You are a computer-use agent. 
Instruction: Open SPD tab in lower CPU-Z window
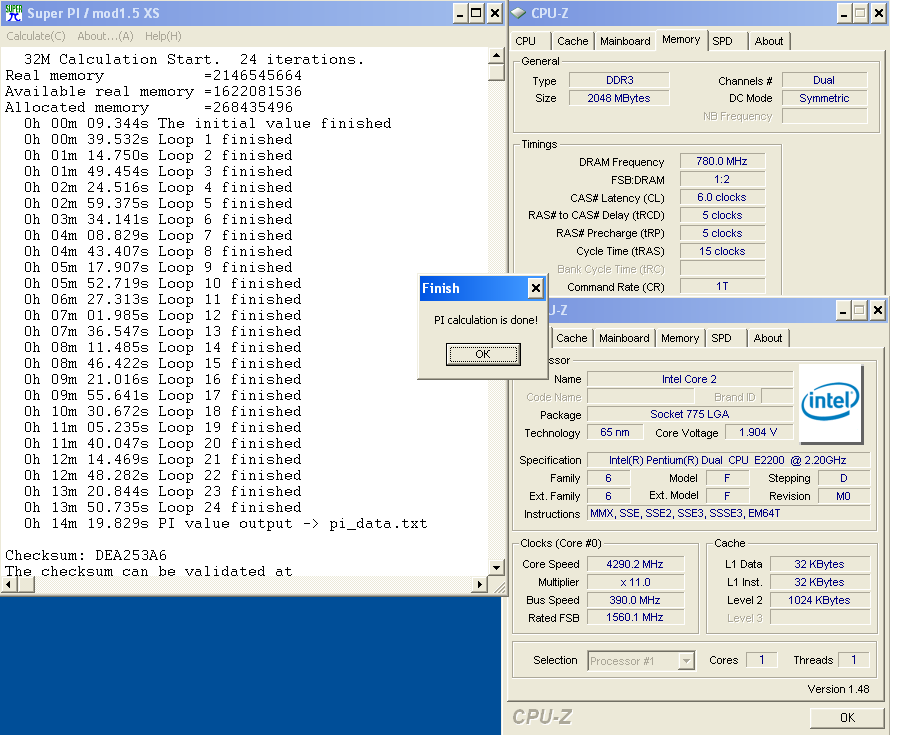click(x=721, y=338)
